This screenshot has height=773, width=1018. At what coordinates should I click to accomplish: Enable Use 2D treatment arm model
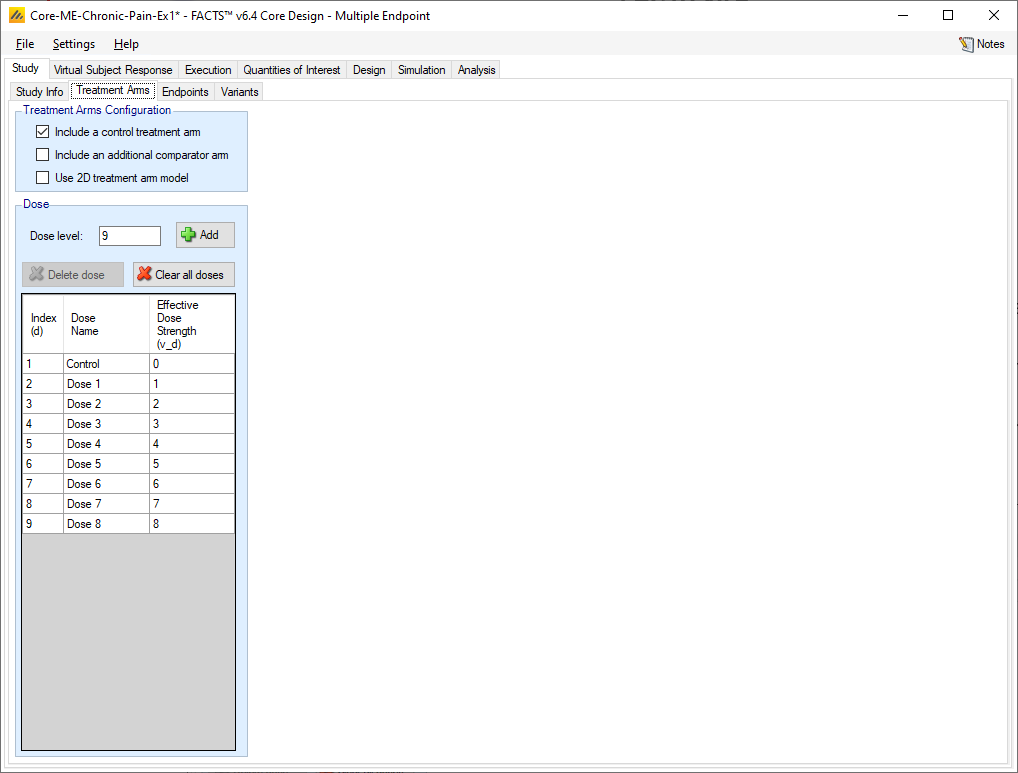(x=42, y=178)
